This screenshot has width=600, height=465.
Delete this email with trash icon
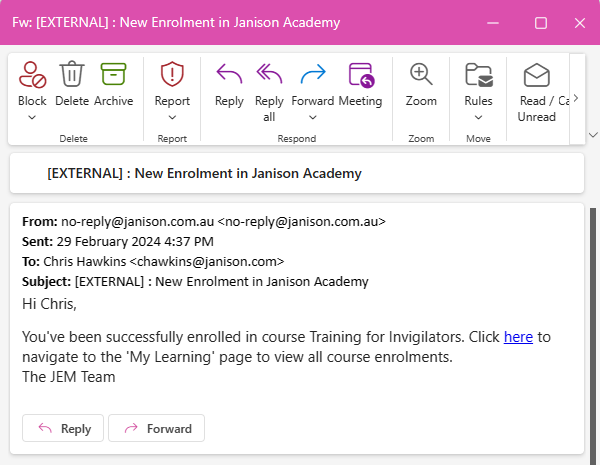click(x=71, y=76)
